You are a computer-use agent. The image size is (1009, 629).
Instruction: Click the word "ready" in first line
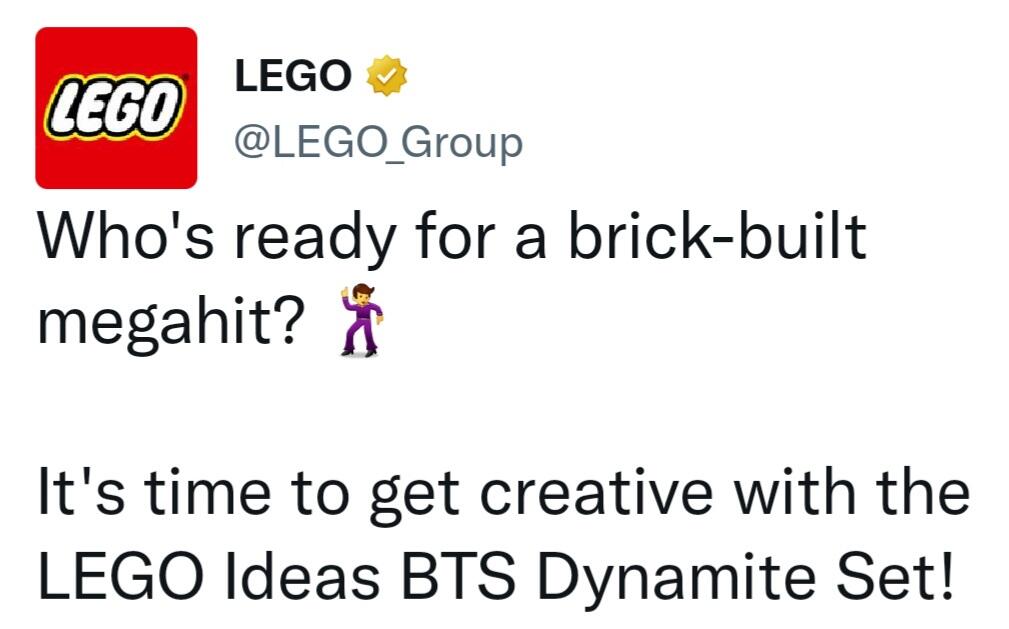(x=315, y=240)
